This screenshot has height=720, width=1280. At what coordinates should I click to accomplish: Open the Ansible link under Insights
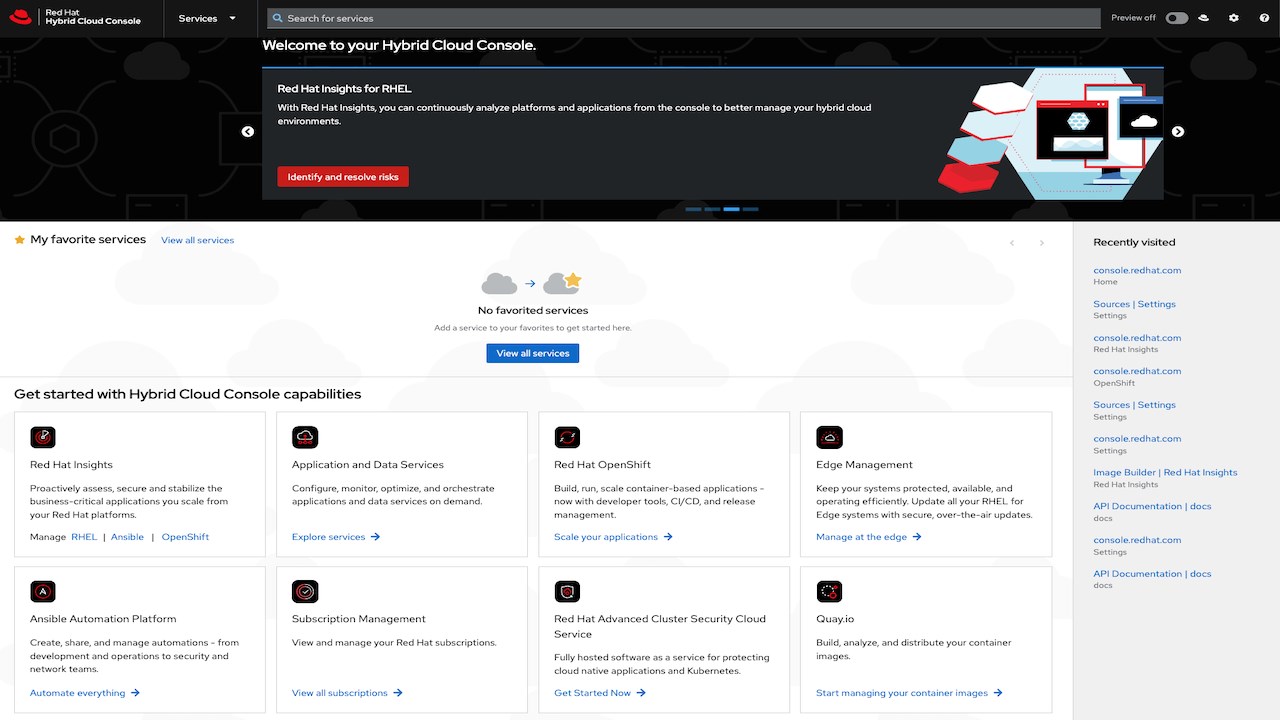(x=127, y=537)
